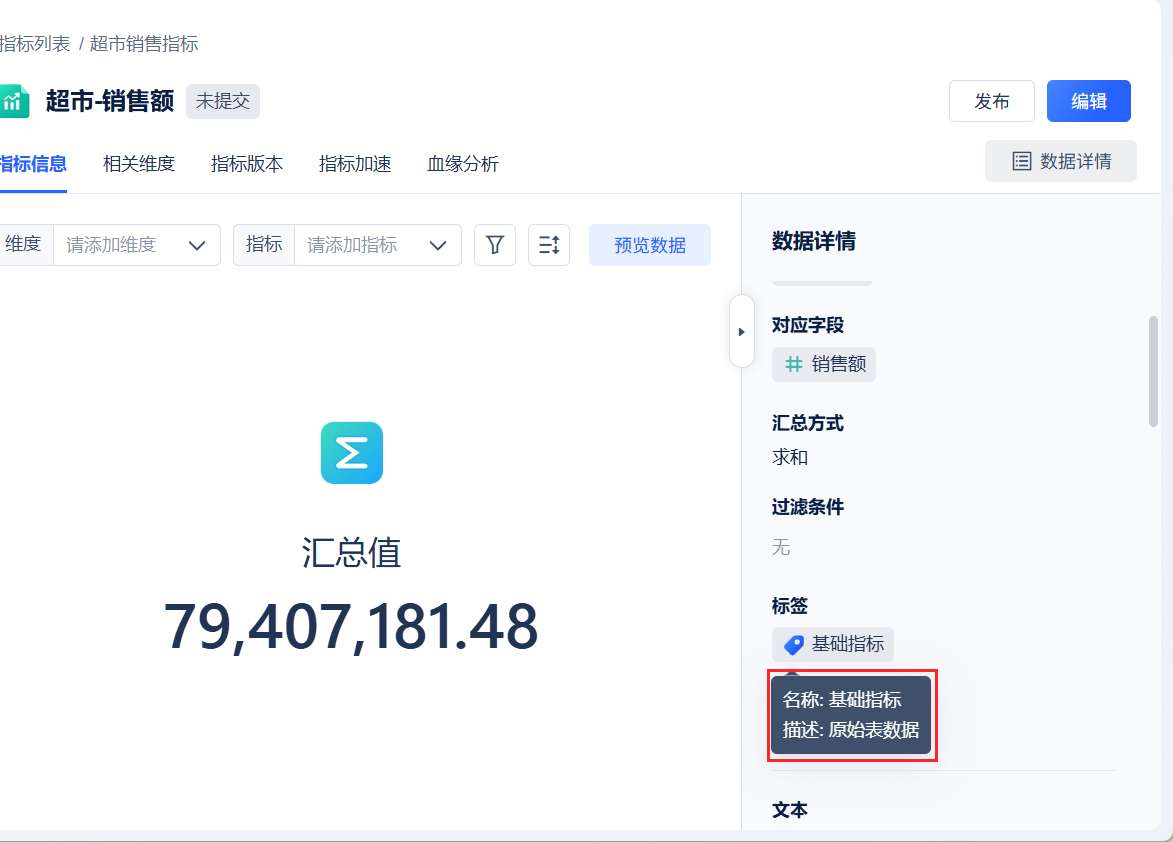Image resolution: width=1173 pixels, height=842 pixels.
Task: Click the 汇总方式 section label
Action: click(808, 423)
